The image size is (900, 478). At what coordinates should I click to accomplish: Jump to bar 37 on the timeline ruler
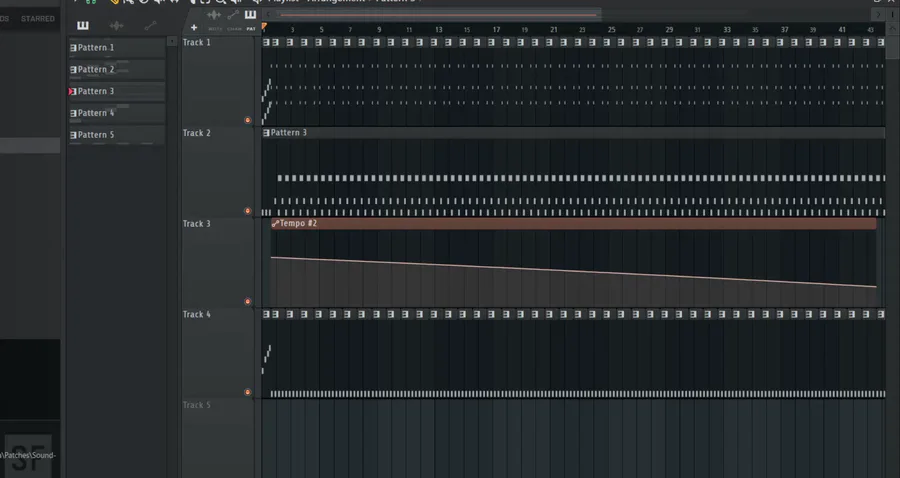(784, 29)
